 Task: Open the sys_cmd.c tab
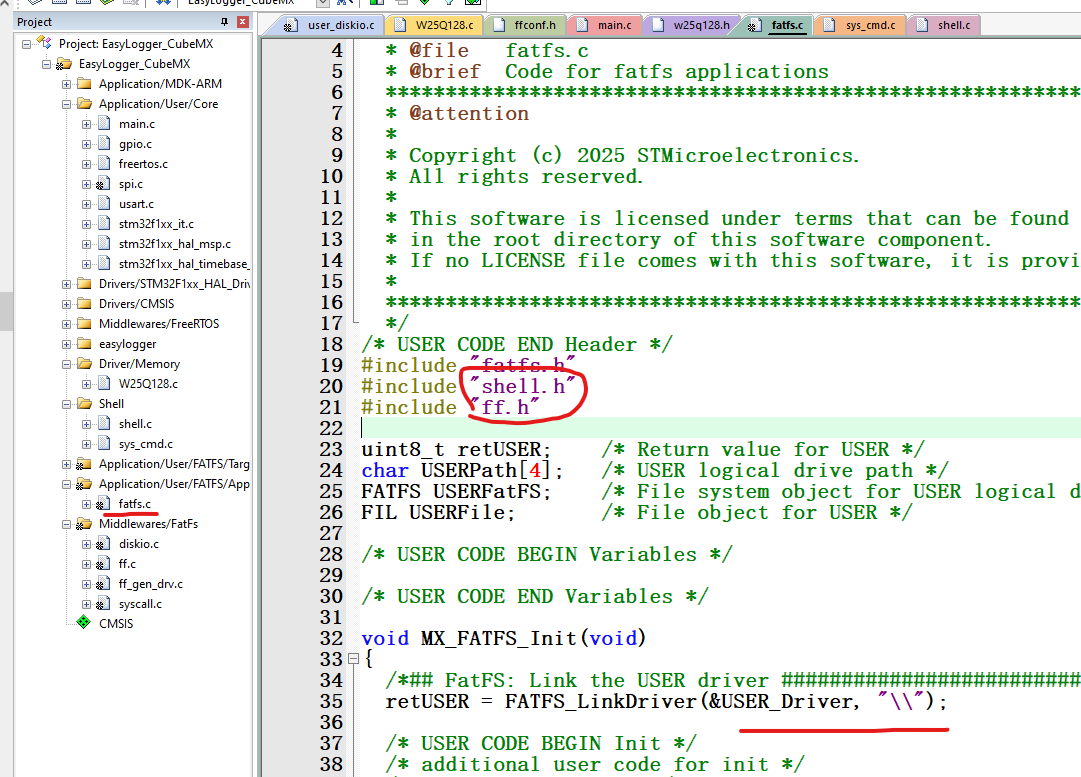[860, 26]
